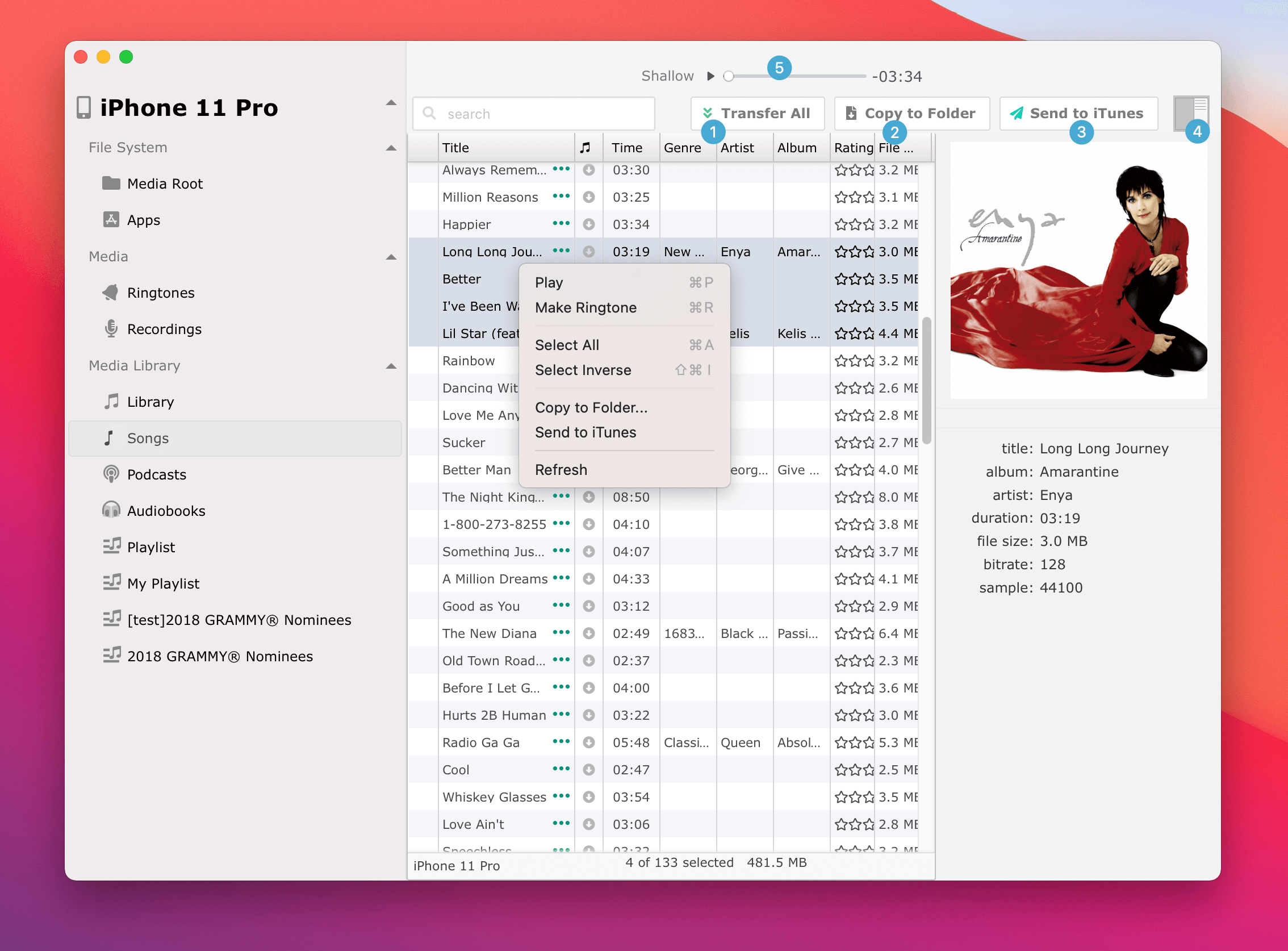1288x951 pixels.
Task: Choose Select All in the context menu
Action: [625, 345]
